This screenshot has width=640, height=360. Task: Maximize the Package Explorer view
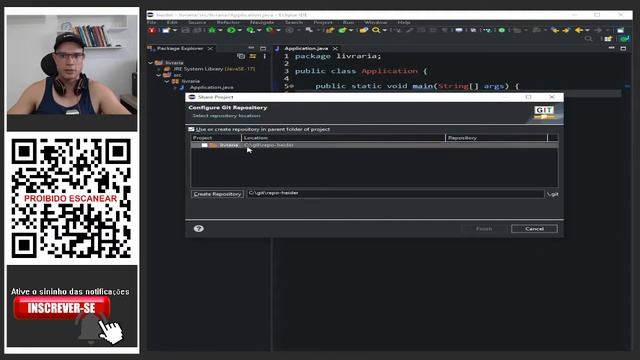pos(263,49)
